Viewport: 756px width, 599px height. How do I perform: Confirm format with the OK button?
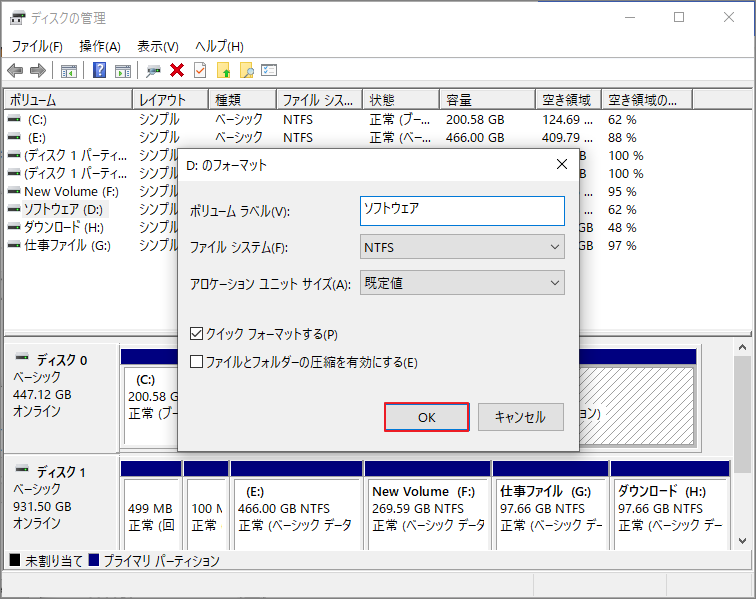pos(427,417)
